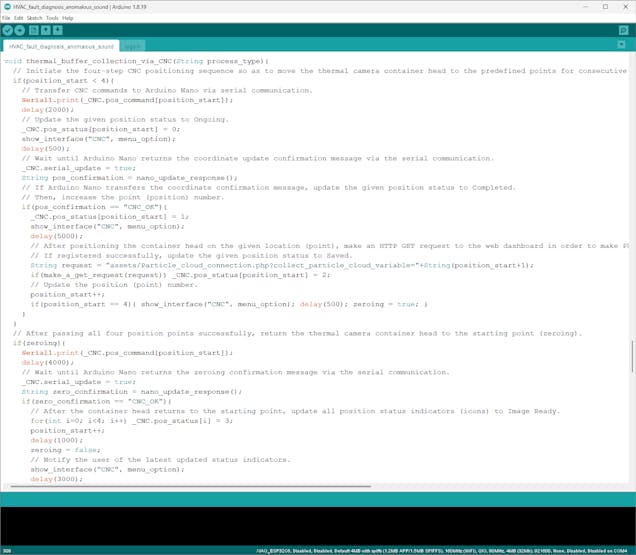Click the black console output area
The width and height of the screenshot is (636, 555).
click(x=318, y=526)
